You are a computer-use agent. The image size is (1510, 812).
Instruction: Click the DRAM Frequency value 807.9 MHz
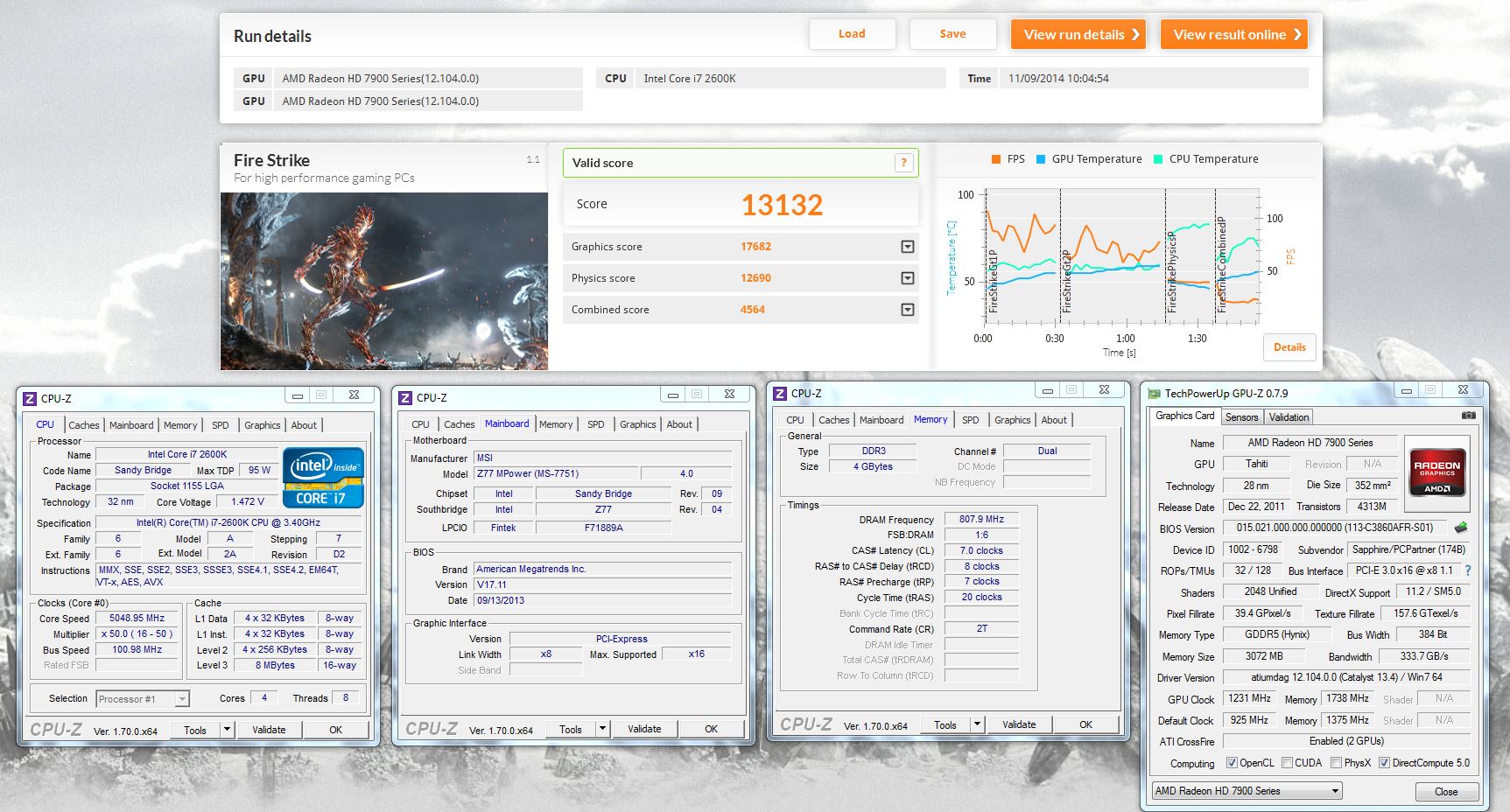click(981, 519)
